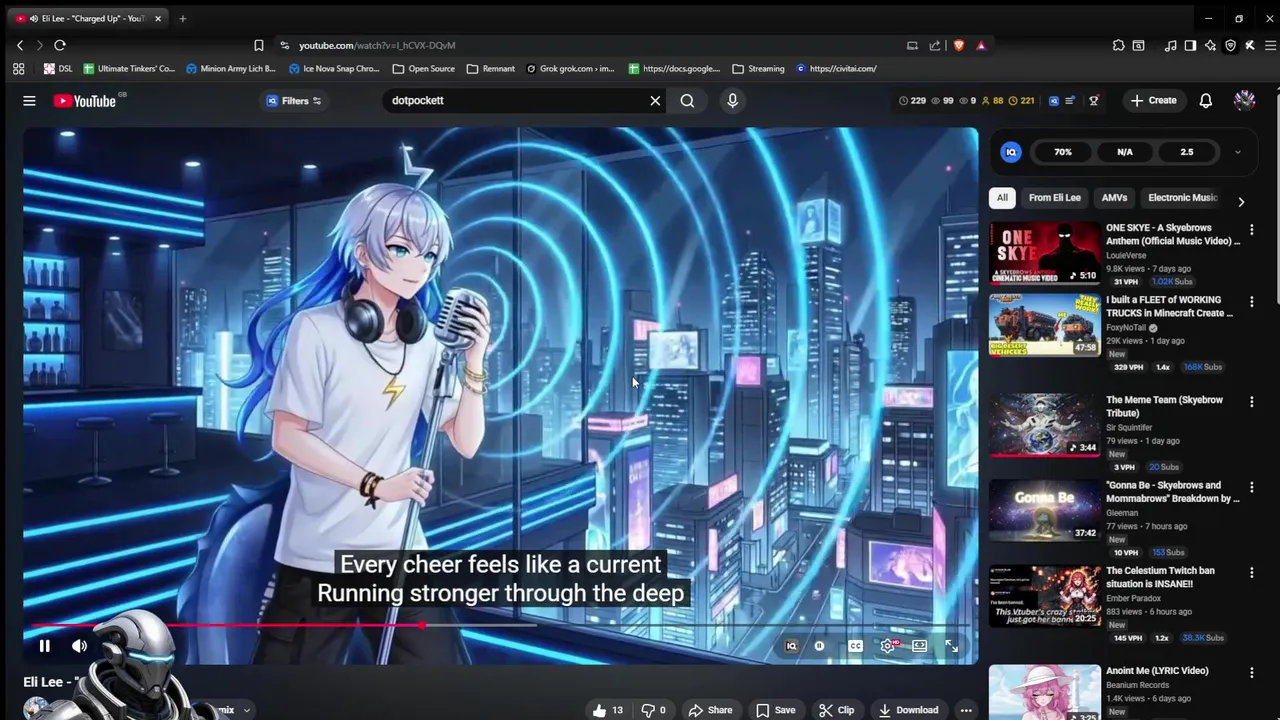The image size is (1280, 720).
Task: Open the Streaming bookmarks folder
Action: [x=758, y=69]
